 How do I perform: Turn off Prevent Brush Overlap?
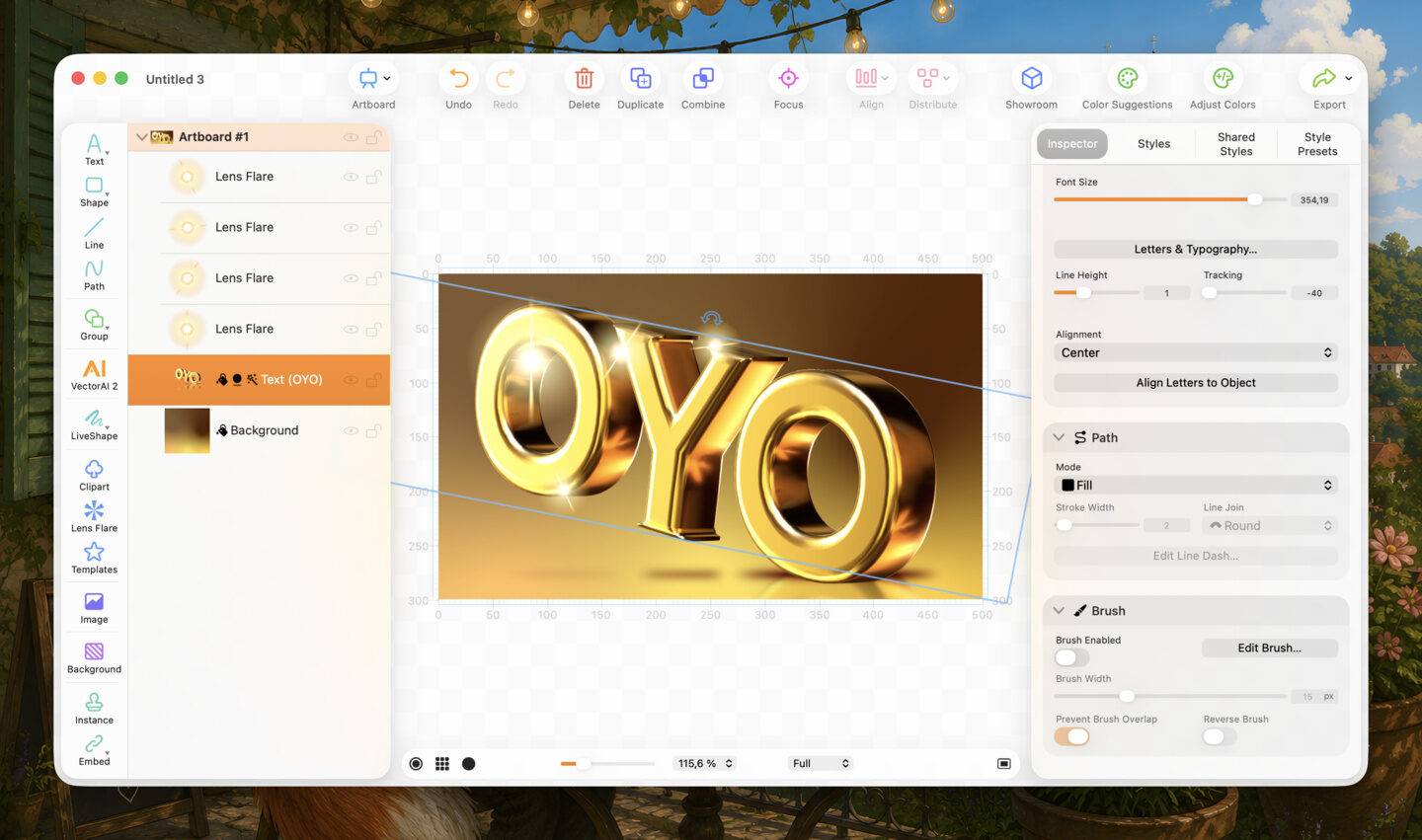point(1071,736)
